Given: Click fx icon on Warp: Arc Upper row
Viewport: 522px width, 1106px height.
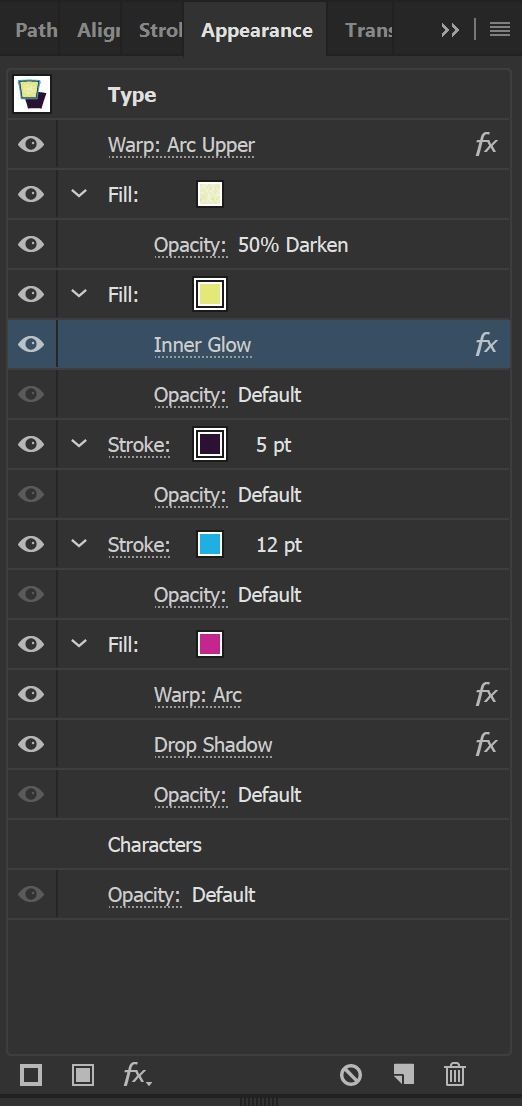Looking at the screenshot, I should [486, 145].
